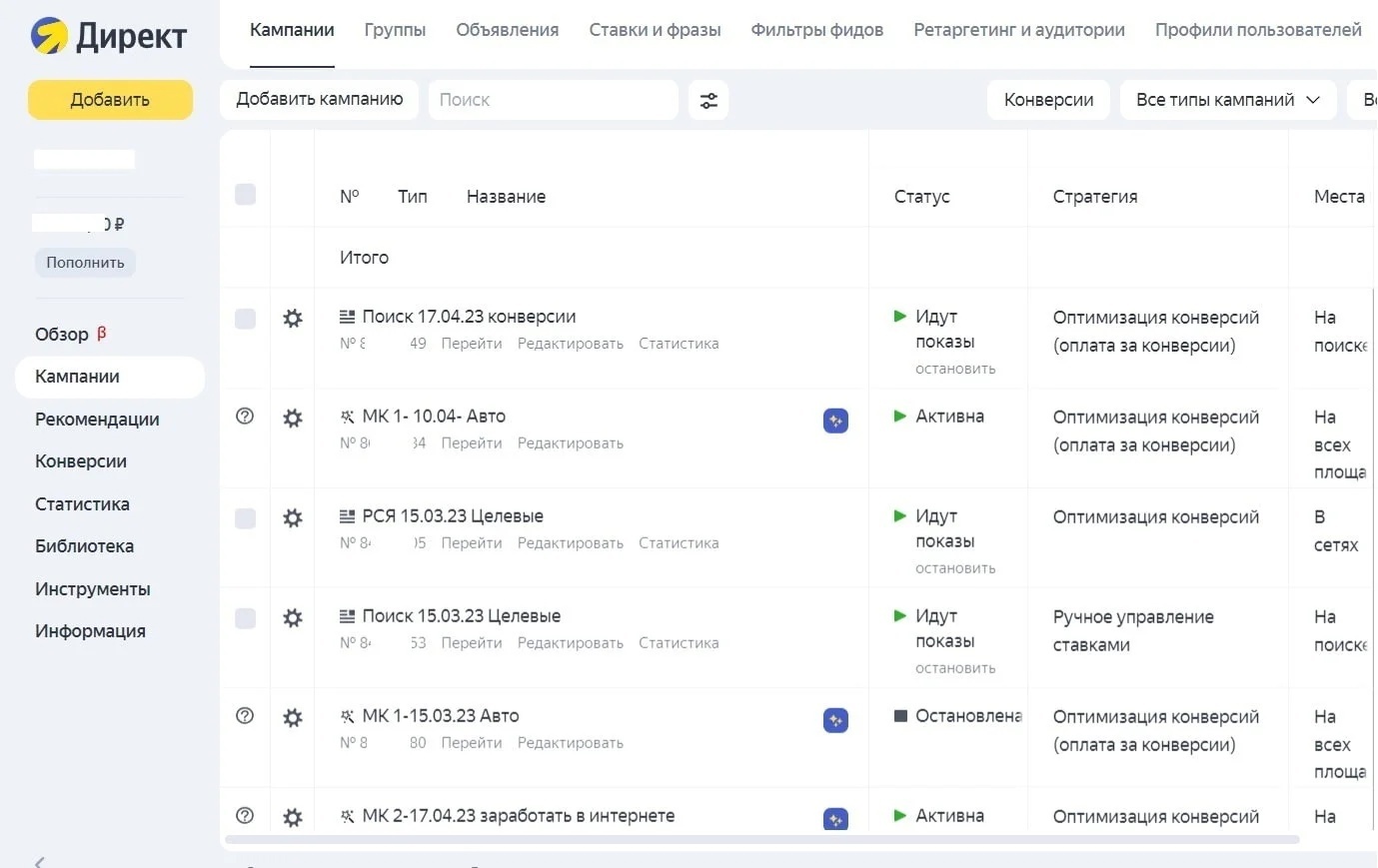Click campaign type icon of РСЯ 15.03.23 Целевые

347,516
